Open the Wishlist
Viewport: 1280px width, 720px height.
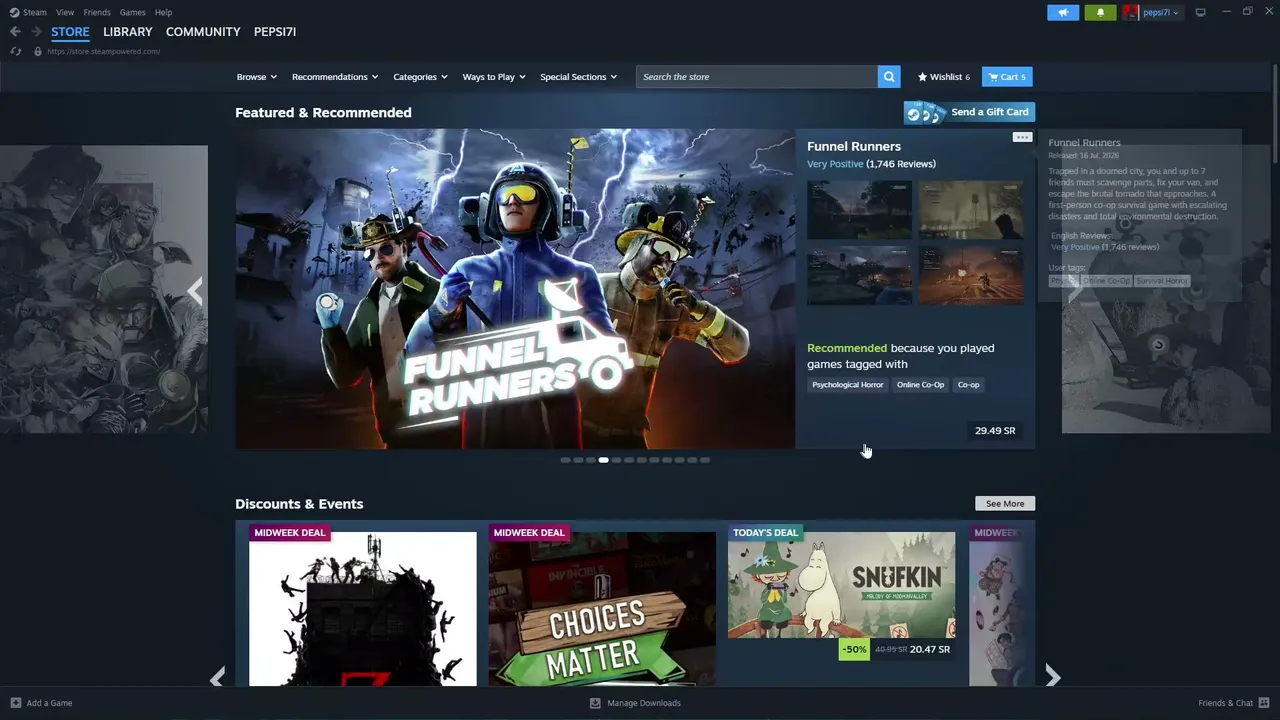click(944, 77)
